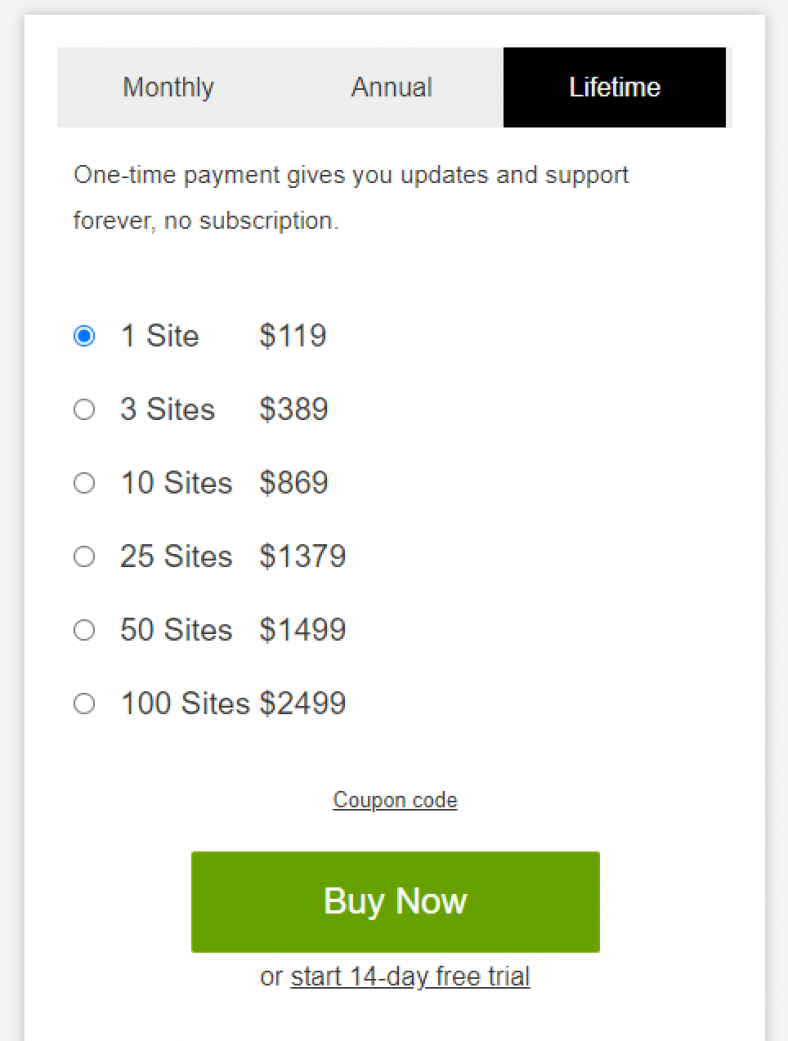Choose the 50 Sites radio option
788x1041 pixels.
pos(84,630)
